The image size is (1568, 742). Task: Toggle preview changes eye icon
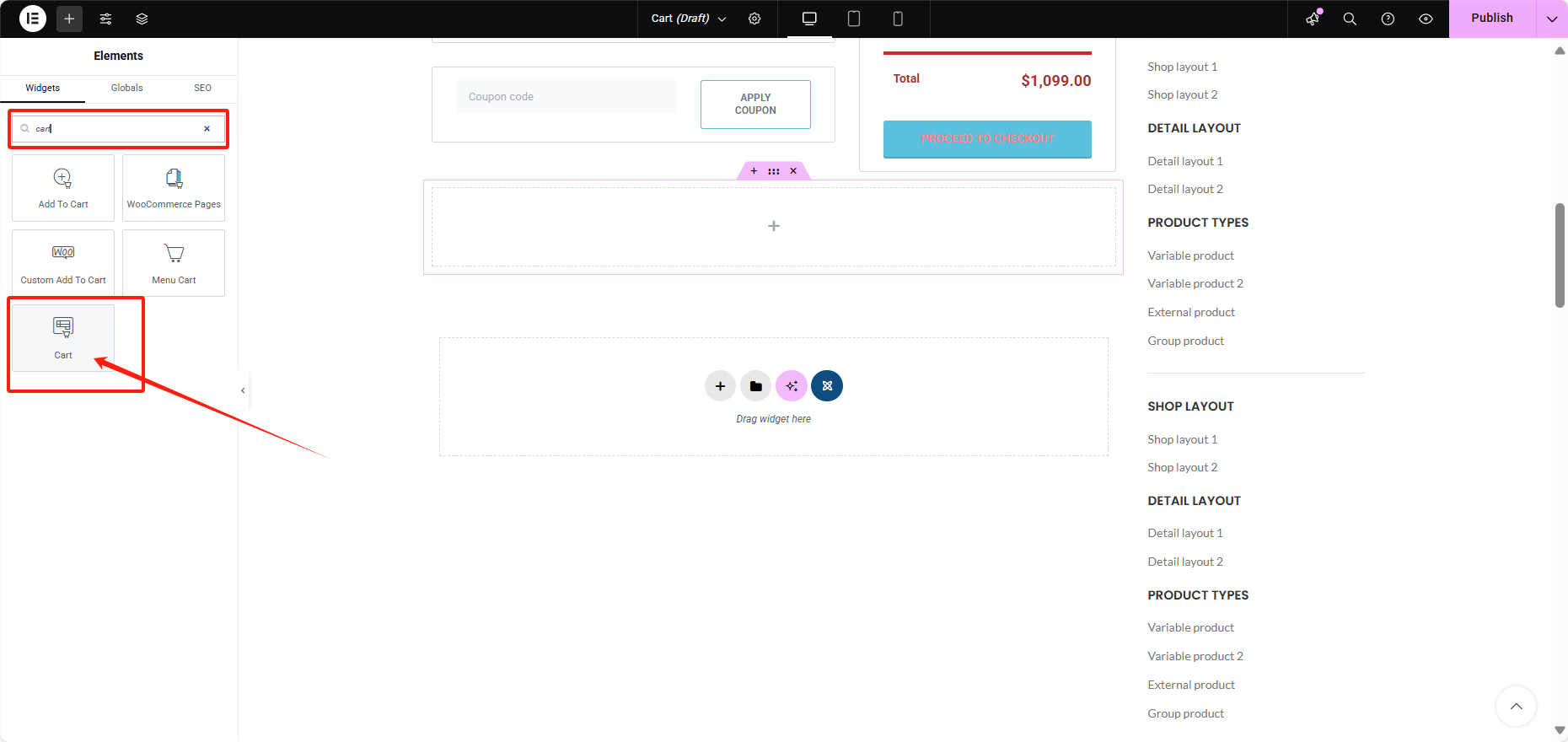point(1426,19)
